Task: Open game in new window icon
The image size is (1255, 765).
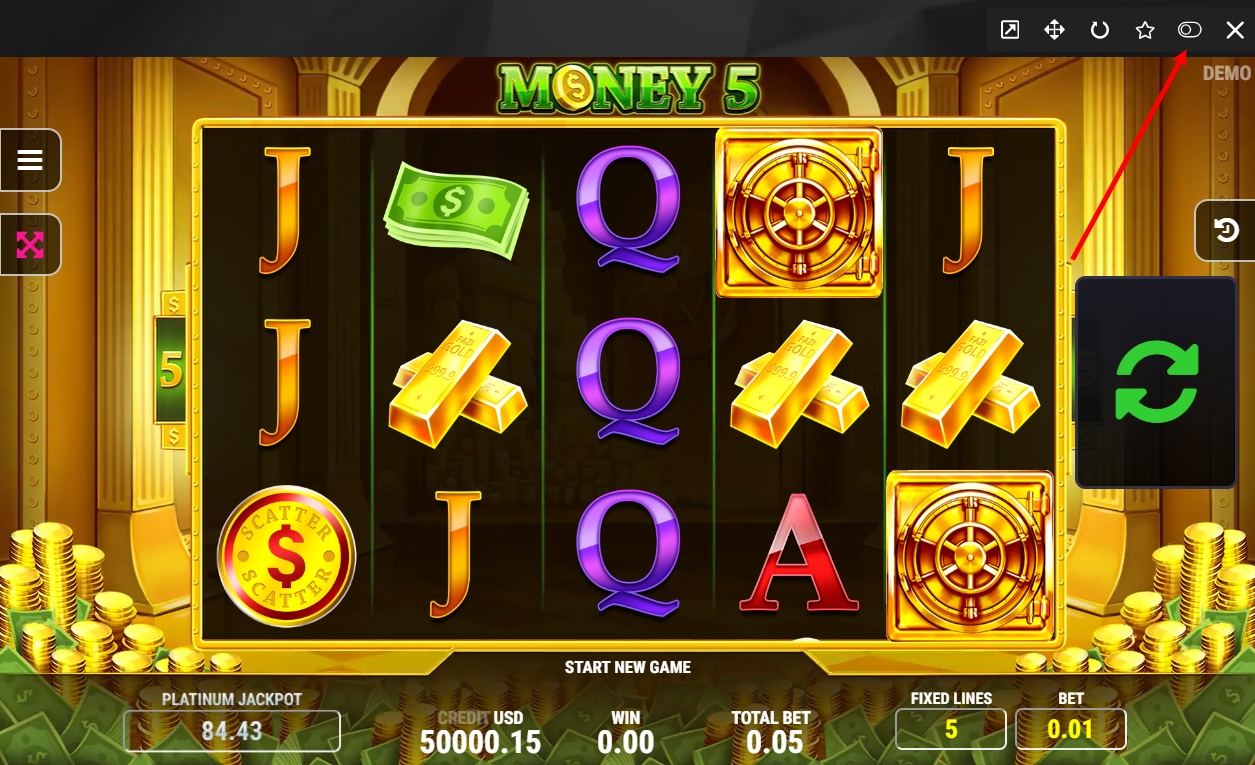Action: (1010, 30)
